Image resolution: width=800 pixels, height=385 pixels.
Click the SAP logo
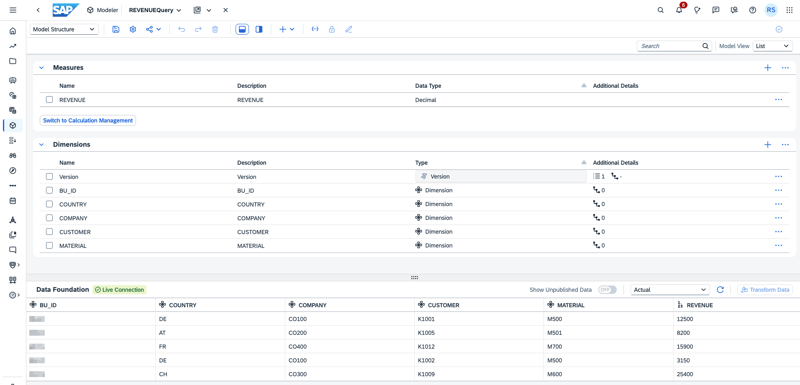click(x=65, y=10)
